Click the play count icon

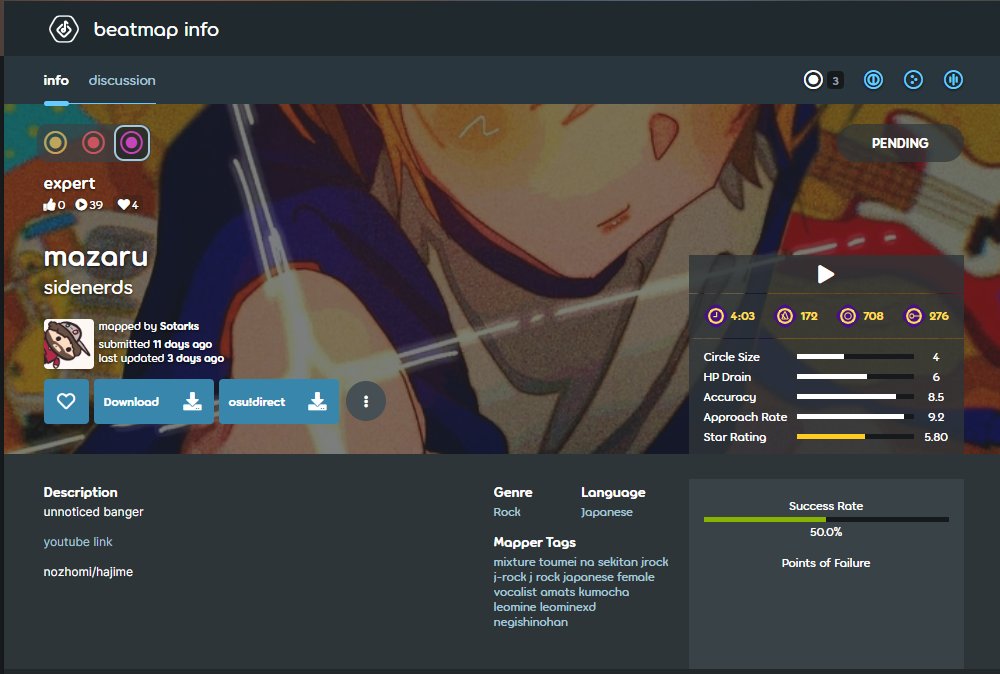pyautogui.click(x=81, y=205)
